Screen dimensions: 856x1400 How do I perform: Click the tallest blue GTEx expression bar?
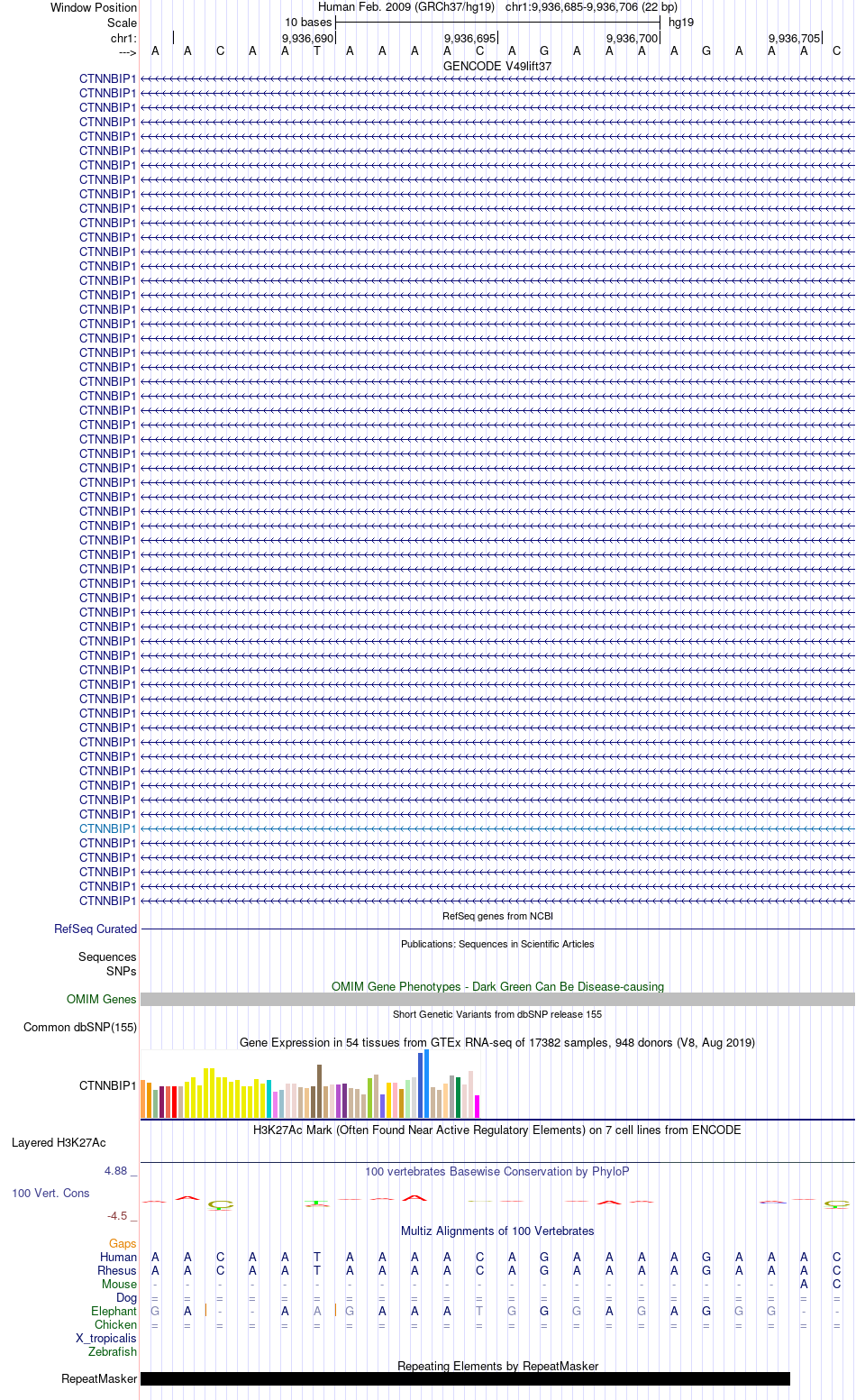pos(426,1084)
